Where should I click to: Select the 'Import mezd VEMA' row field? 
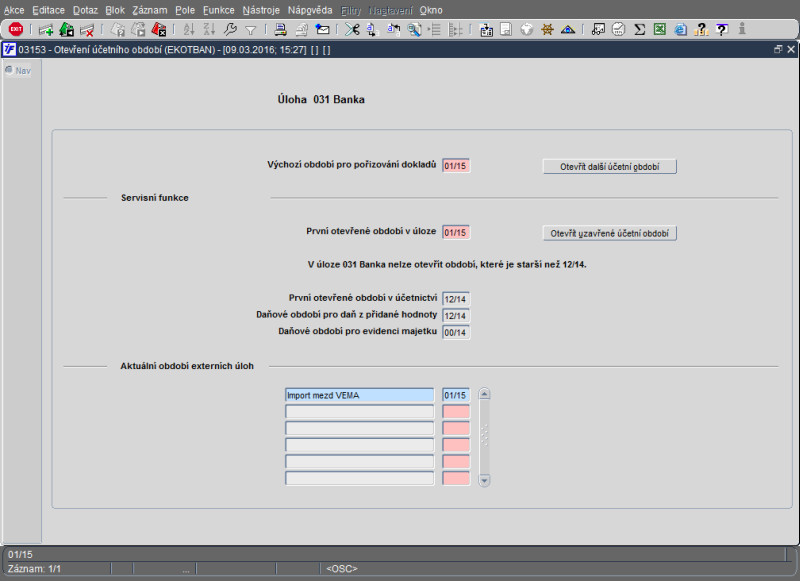coord(359,395)
